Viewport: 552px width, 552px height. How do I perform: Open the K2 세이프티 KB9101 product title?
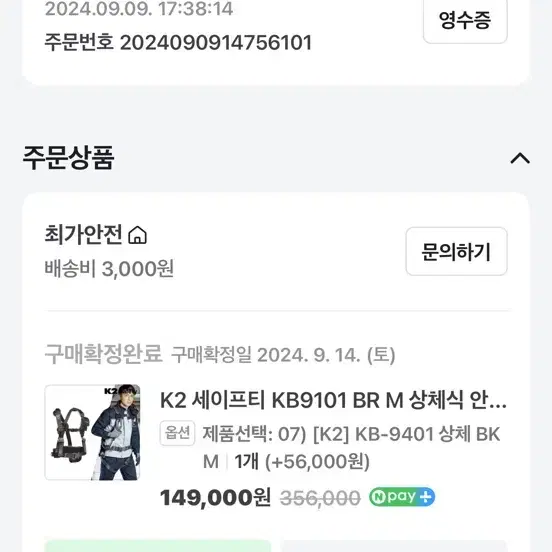tap(333, 401)
